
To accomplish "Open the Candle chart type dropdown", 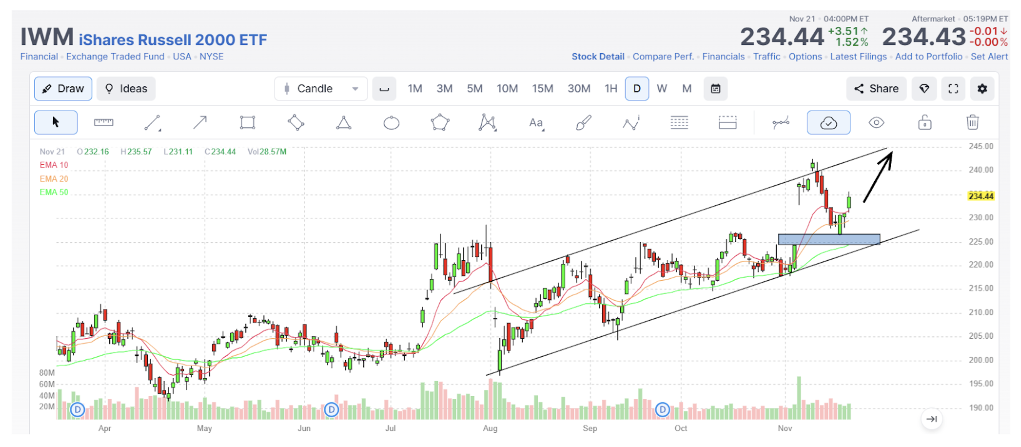I will pyautogui.click(x=321, y=89).
